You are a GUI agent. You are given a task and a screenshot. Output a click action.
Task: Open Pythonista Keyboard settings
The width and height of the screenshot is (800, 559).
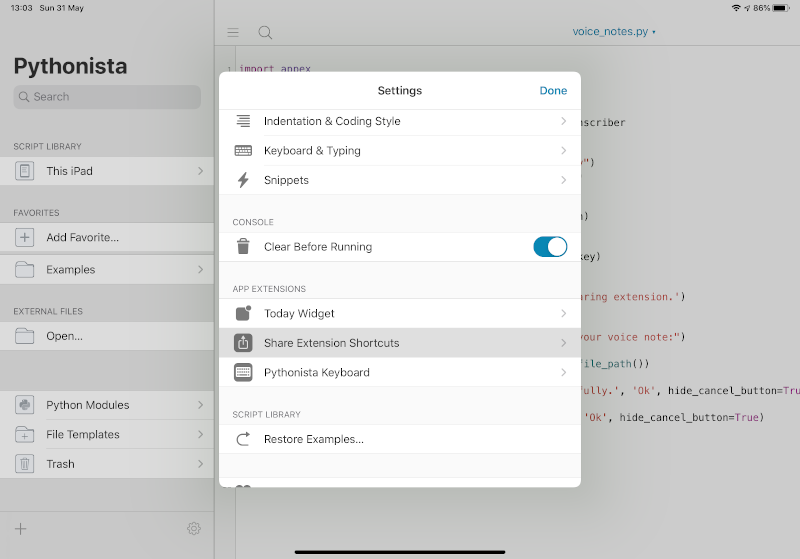pyautogui.click(x=399, y=372)
